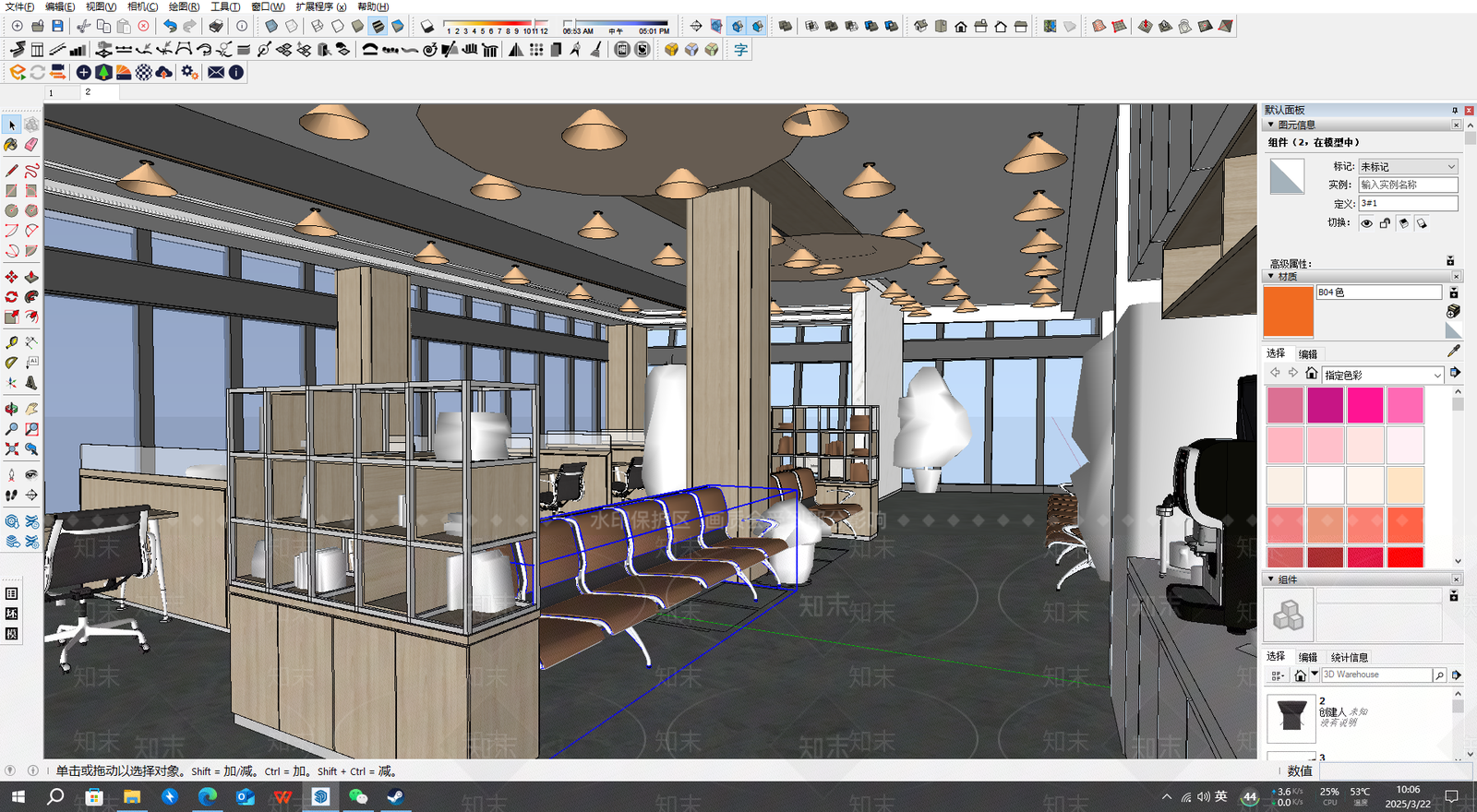The width and height of the screenshot is (1477, 812).
Task: Click the 3D Warehouse search field
Action: pos(1376,675)
